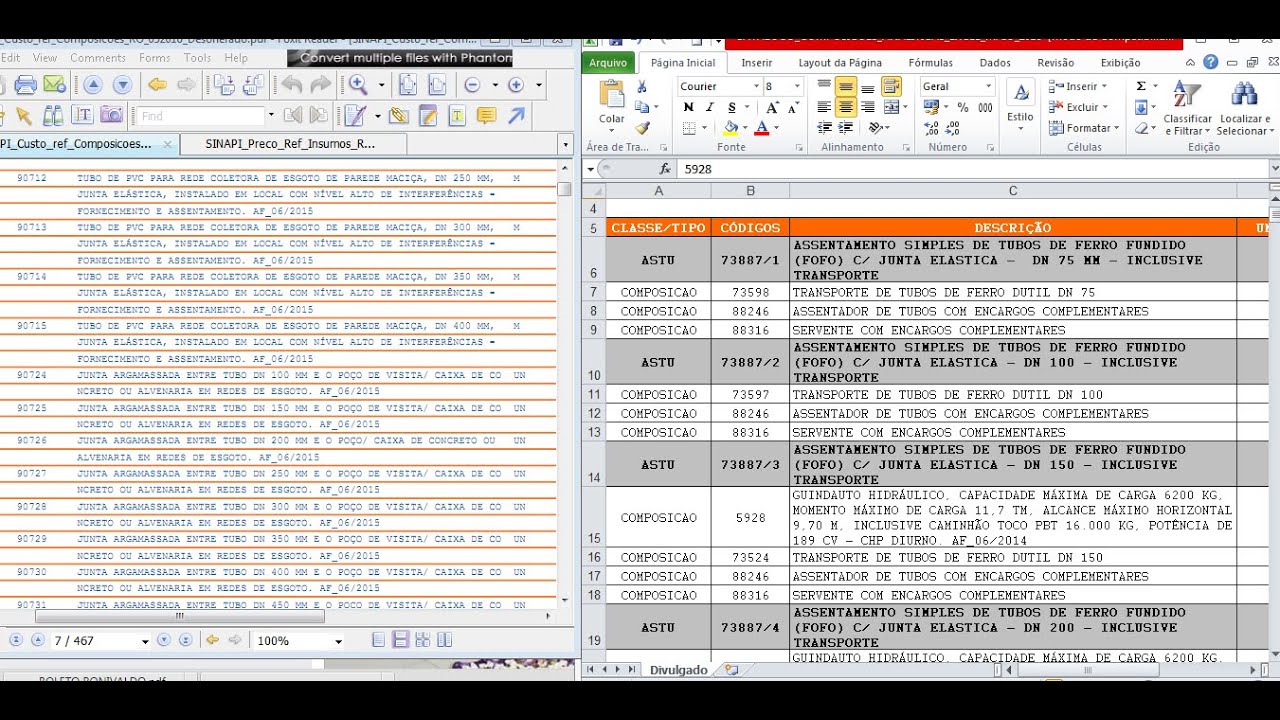The image size is (1280, 720).
Task: Click the AutoSum sigma icon
Action: click(1141, 87)
